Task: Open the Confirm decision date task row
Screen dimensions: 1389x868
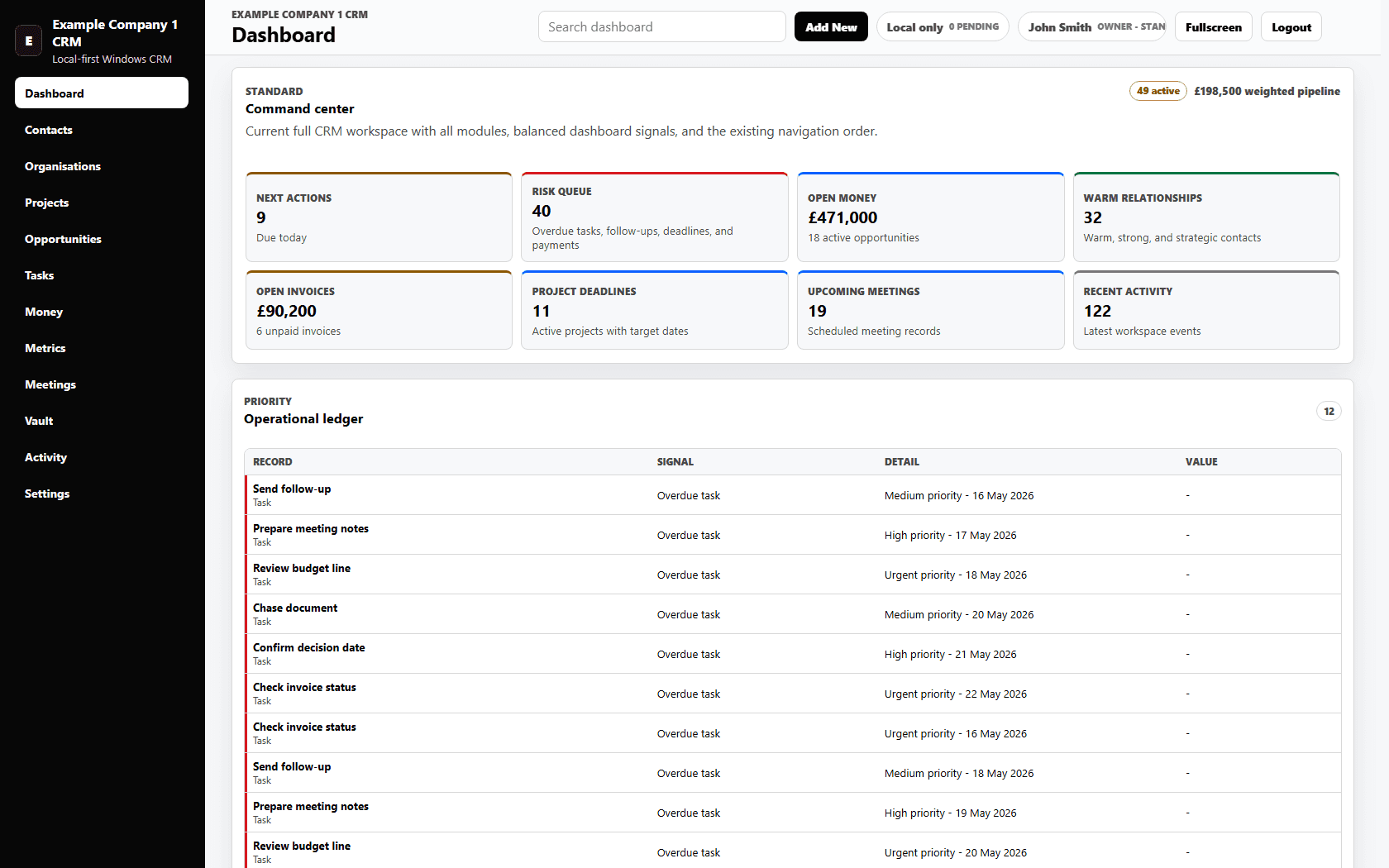Action: (793, 654)
